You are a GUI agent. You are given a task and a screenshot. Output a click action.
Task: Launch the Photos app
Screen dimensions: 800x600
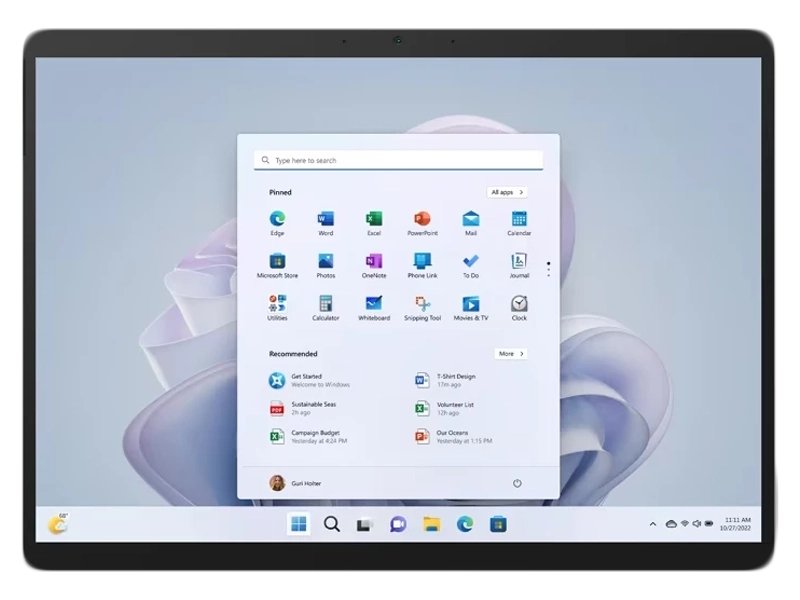tap(326, 265)
